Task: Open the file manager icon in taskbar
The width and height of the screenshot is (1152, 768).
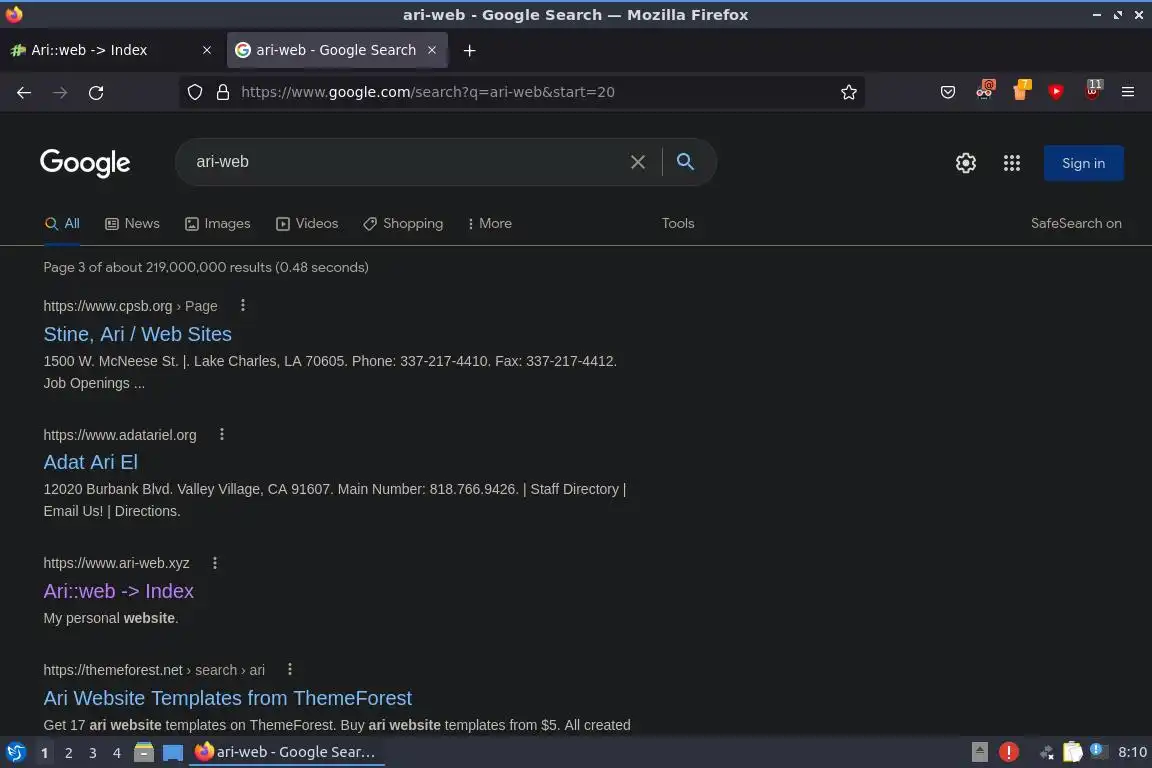Action: [x=144, y=752]
